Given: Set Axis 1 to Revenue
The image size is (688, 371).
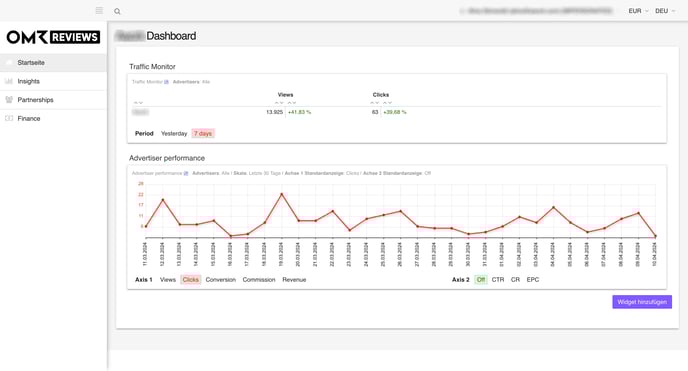Looking at the screenshot, I should click(294, 279).
